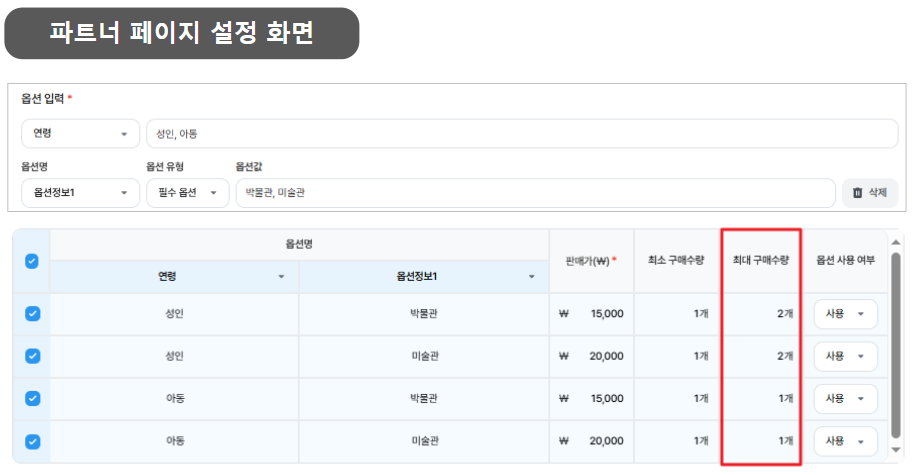Click the trash icon in 삭제 button
913x475 pixels.
858,193
